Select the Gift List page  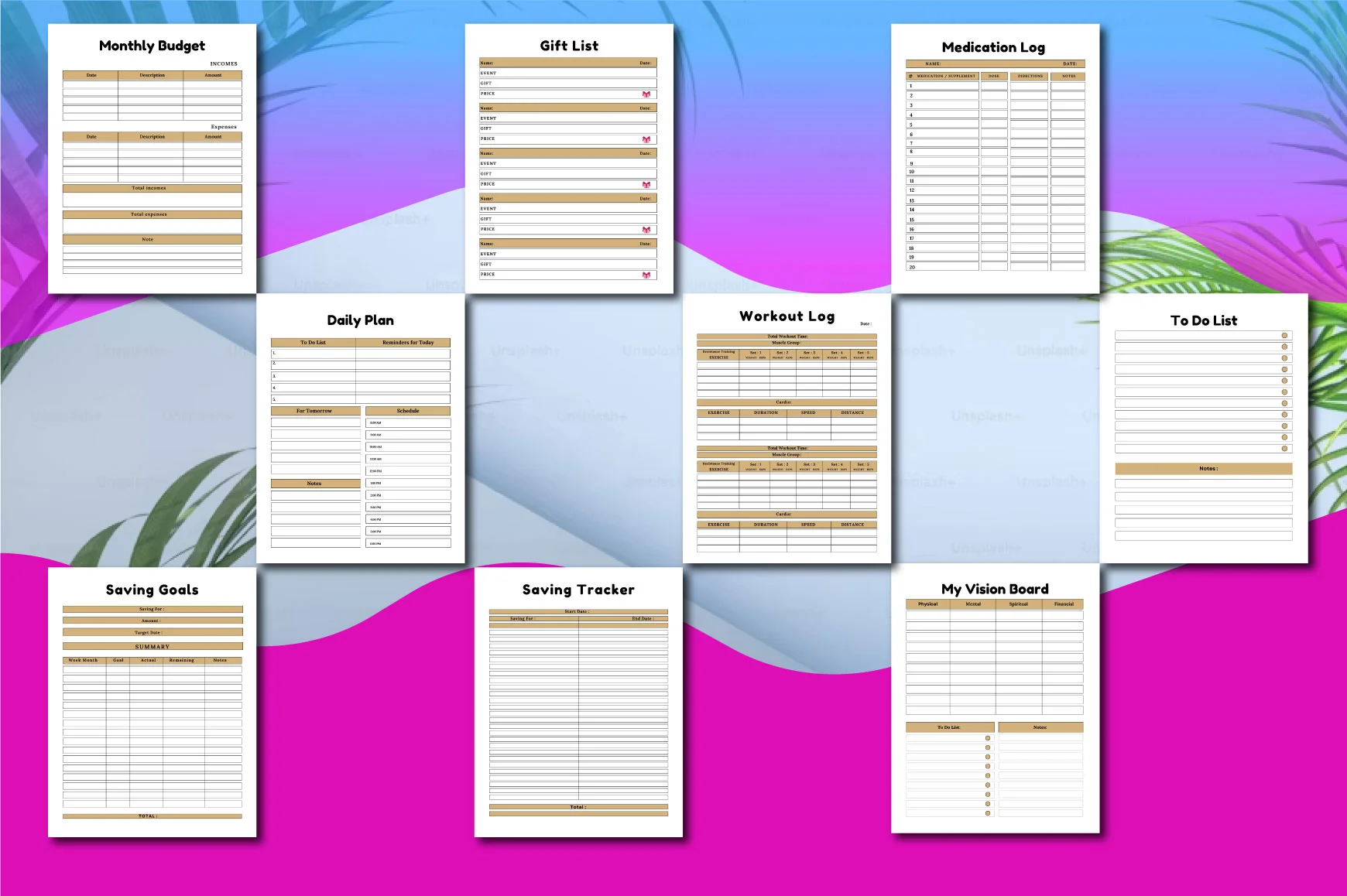pos(569,159)
